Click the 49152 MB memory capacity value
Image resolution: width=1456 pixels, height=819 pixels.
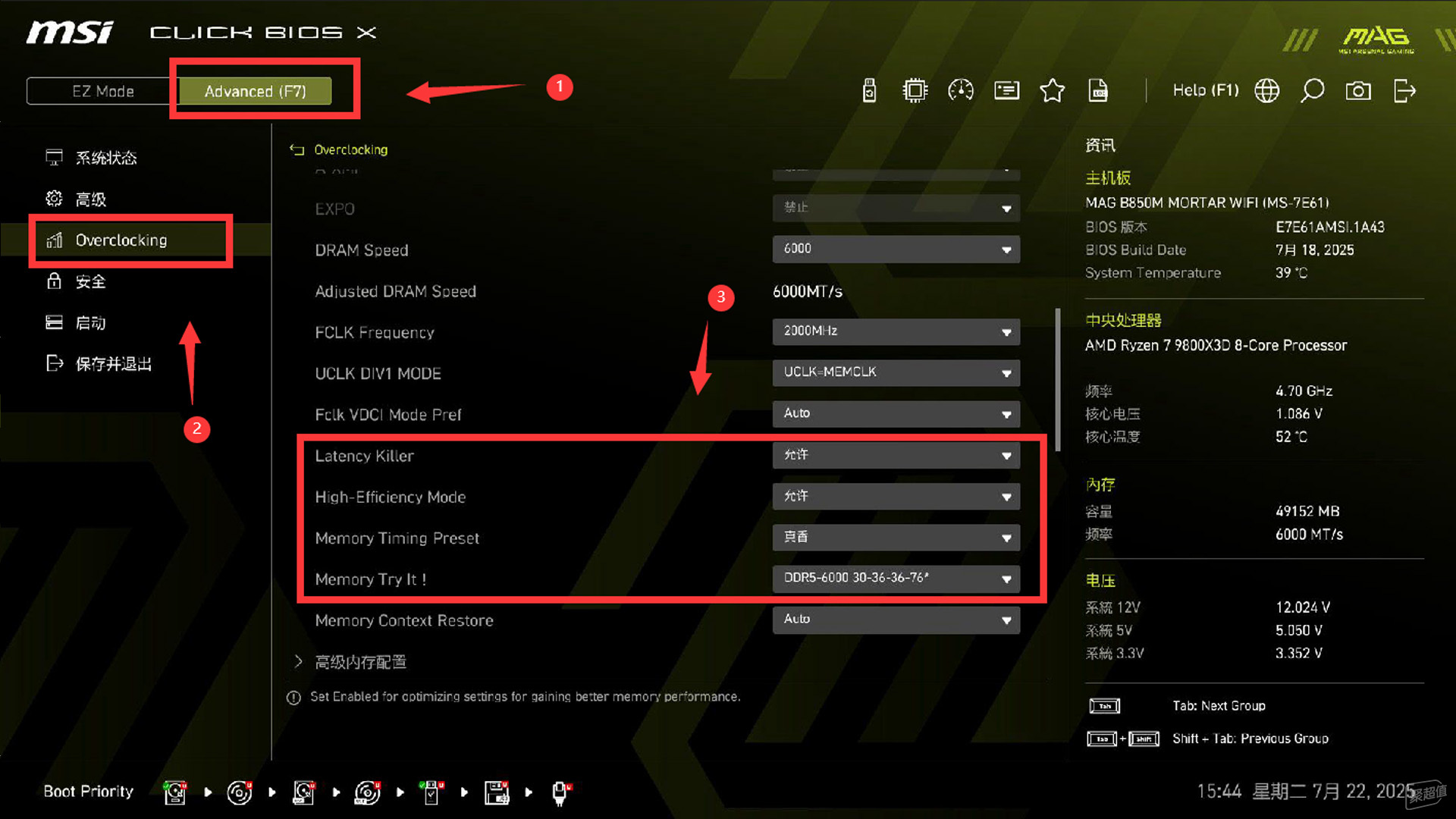[1307, 511]
